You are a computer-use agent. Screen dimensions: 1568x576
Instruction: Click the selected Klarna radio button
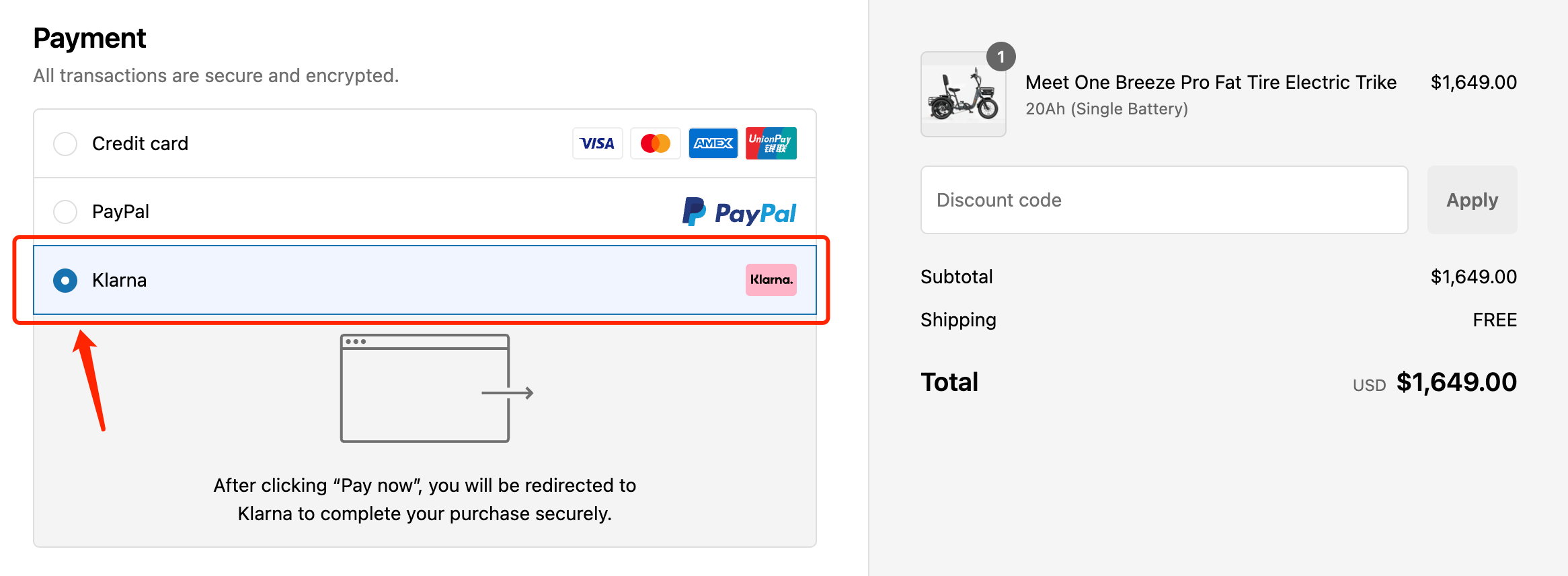(65, 280)
